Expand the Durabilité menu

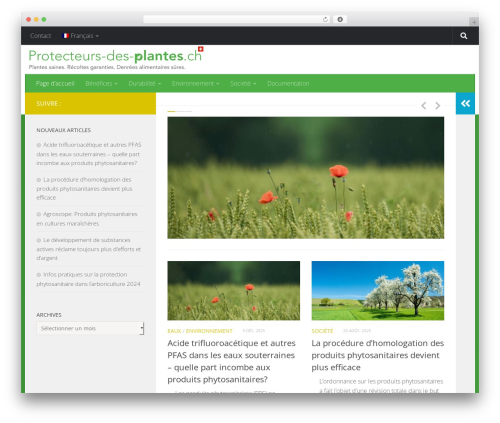coord(145,84)
